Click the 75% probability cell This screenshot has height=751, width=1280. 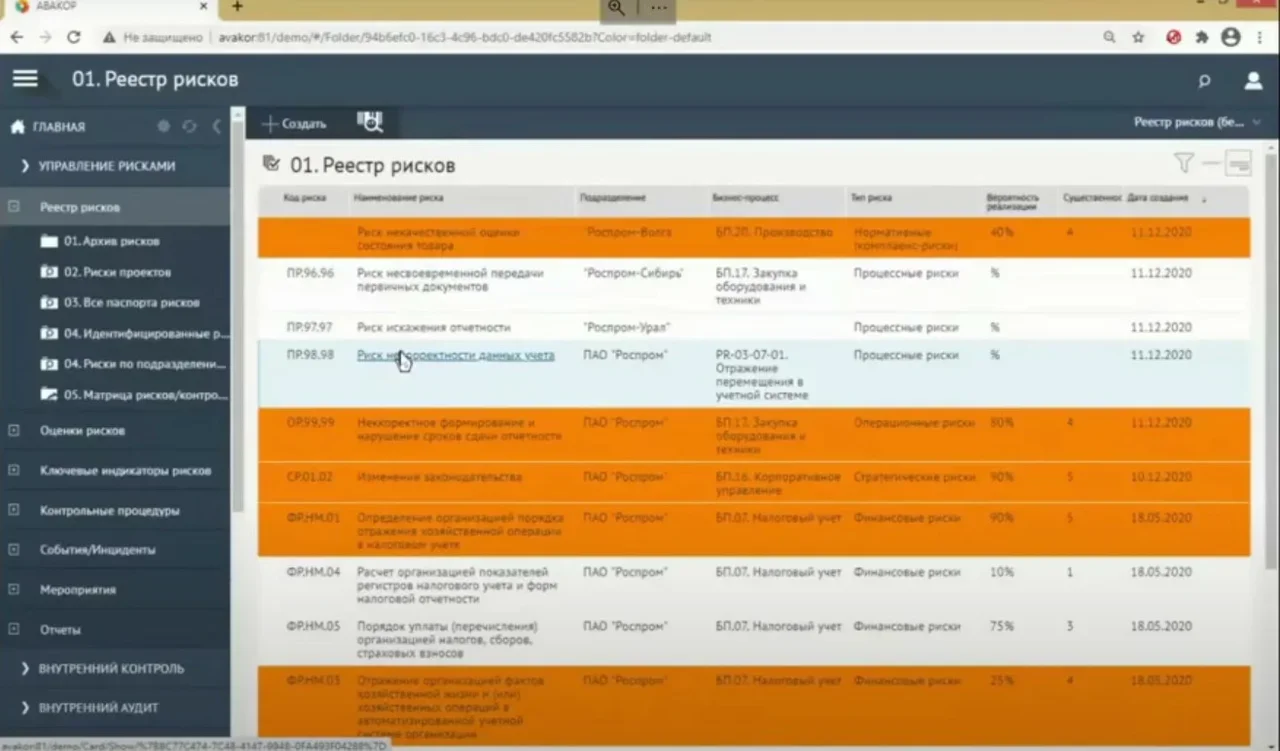pyautogui.click(x=1002, y=626)
